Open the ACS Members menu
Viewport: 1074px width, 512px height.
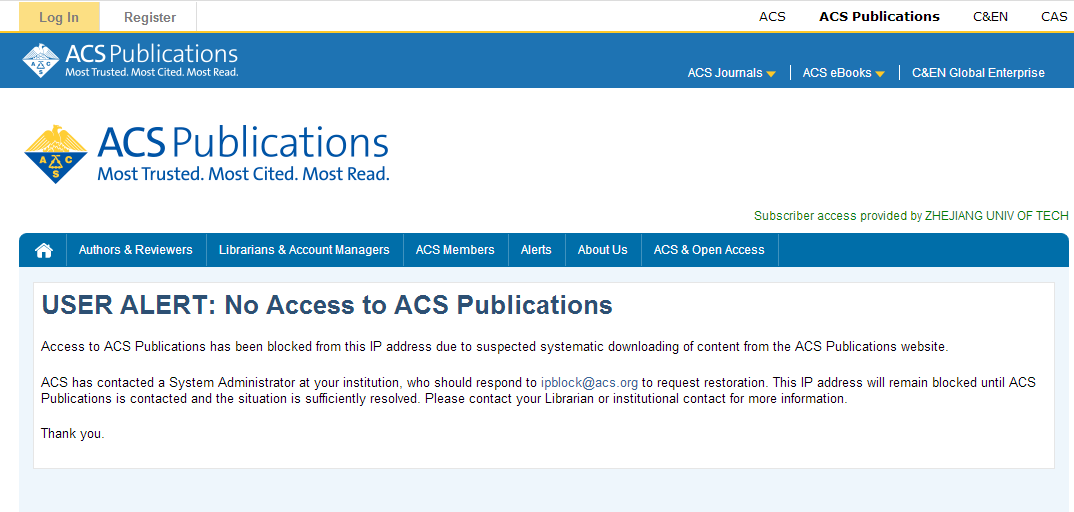(x=455, y=250)
